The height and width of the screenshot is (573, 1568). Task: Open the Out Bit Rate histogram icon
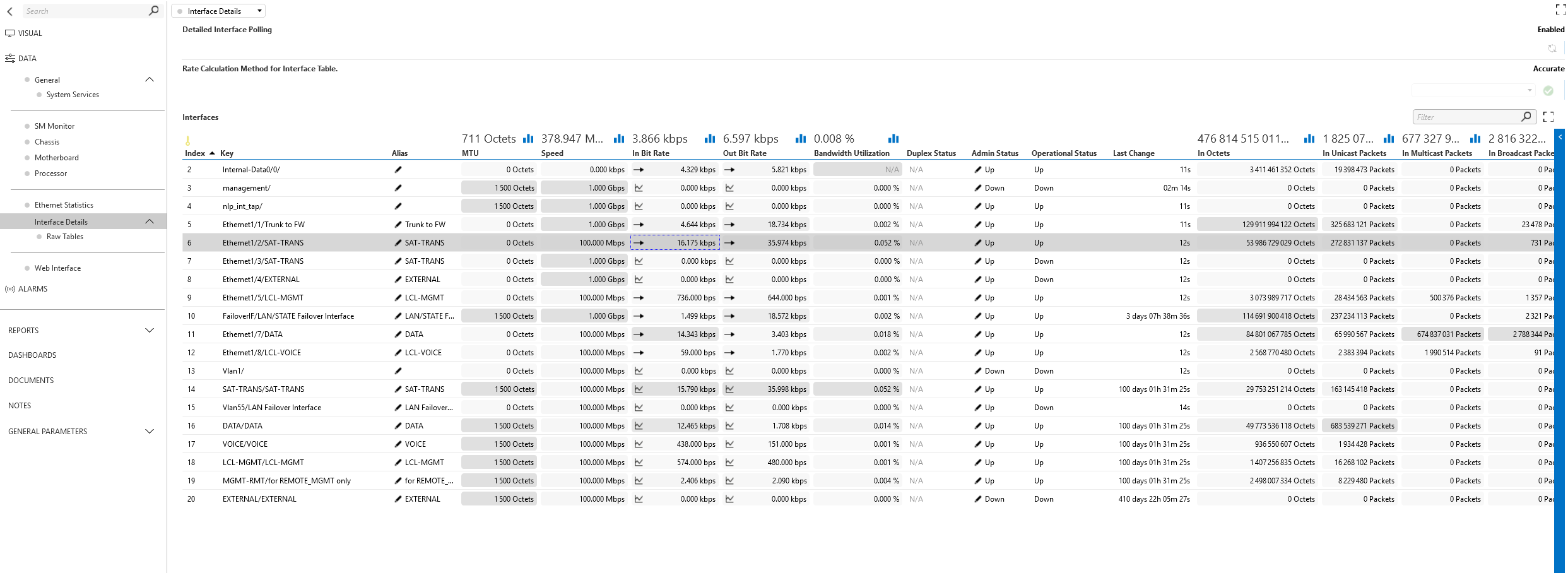[x=801, y=139]
